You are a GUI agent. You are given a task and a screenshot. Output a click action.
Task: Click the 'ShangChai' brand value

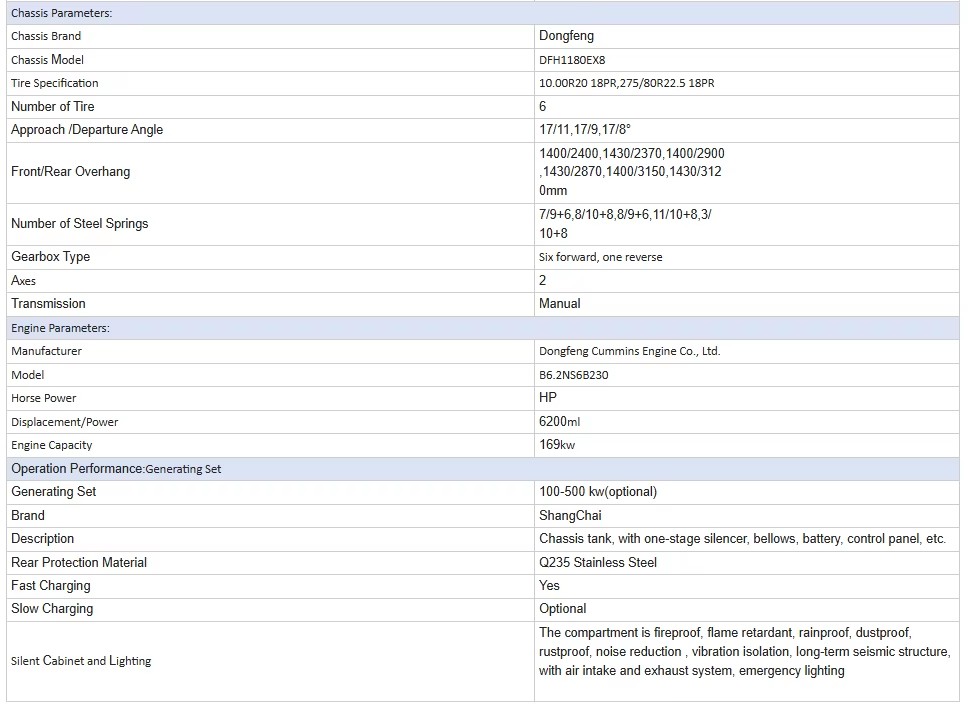pos(570,516)
